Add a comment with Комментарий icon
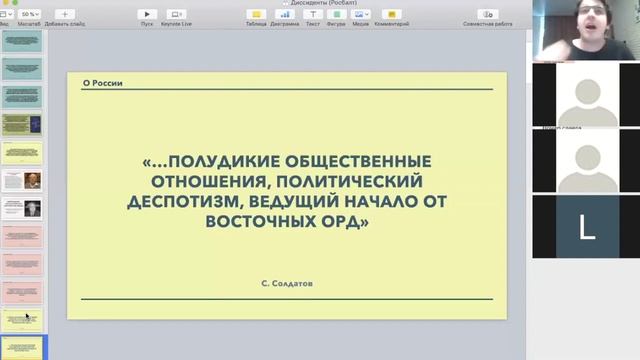This screenshot has height=360, width=640. pyautogui.click(x=391, y=14)
